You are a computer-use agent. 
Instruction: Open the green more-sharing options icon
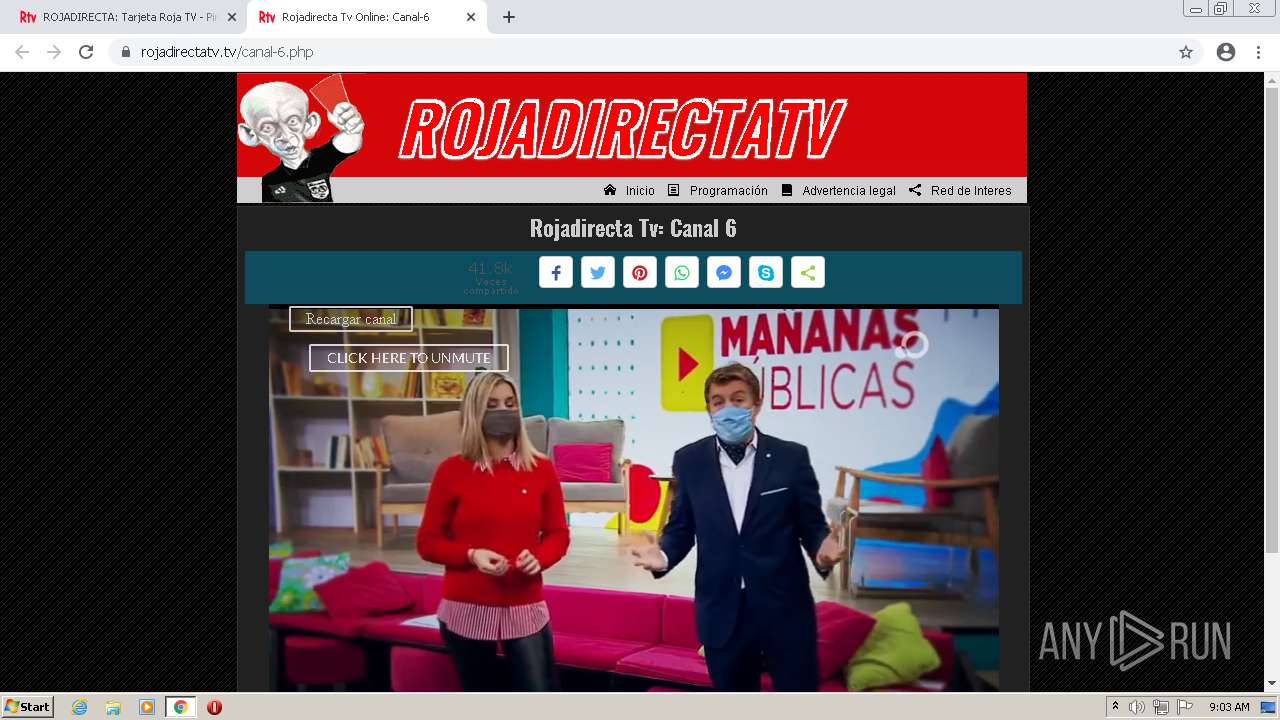tap(808, 273)
